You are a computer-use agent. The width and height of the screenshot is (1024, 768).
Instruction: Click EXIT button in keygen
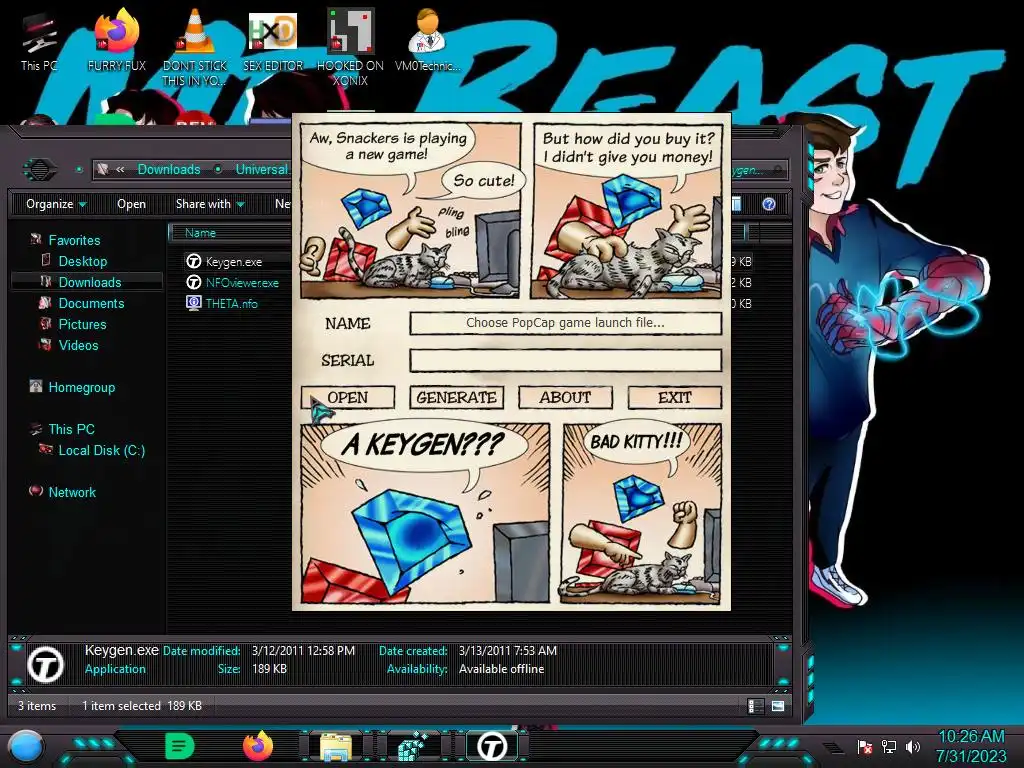(x=675, y=397)
